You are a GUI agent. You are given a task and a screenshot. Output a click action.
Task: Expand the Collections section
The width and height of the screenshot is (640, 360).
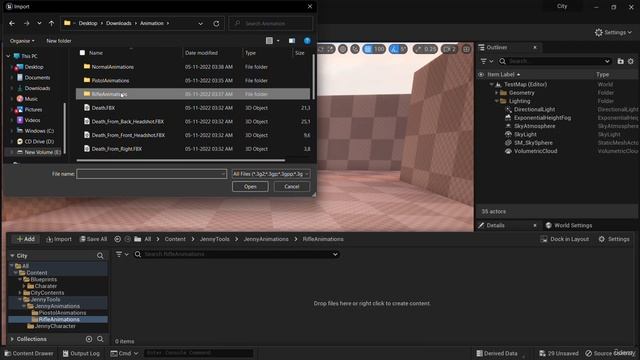pyautogui.click(x=12, y=339)
